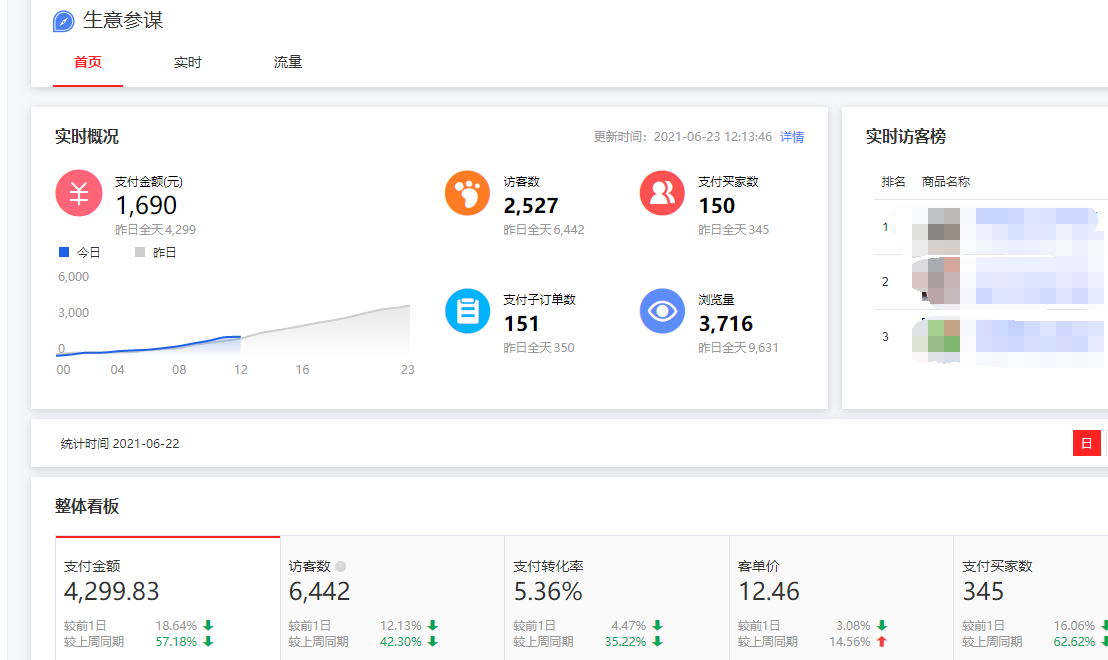Viewport: 1108px width, 660px height.
Task: Click the 排名 column header
Action: 893,182
